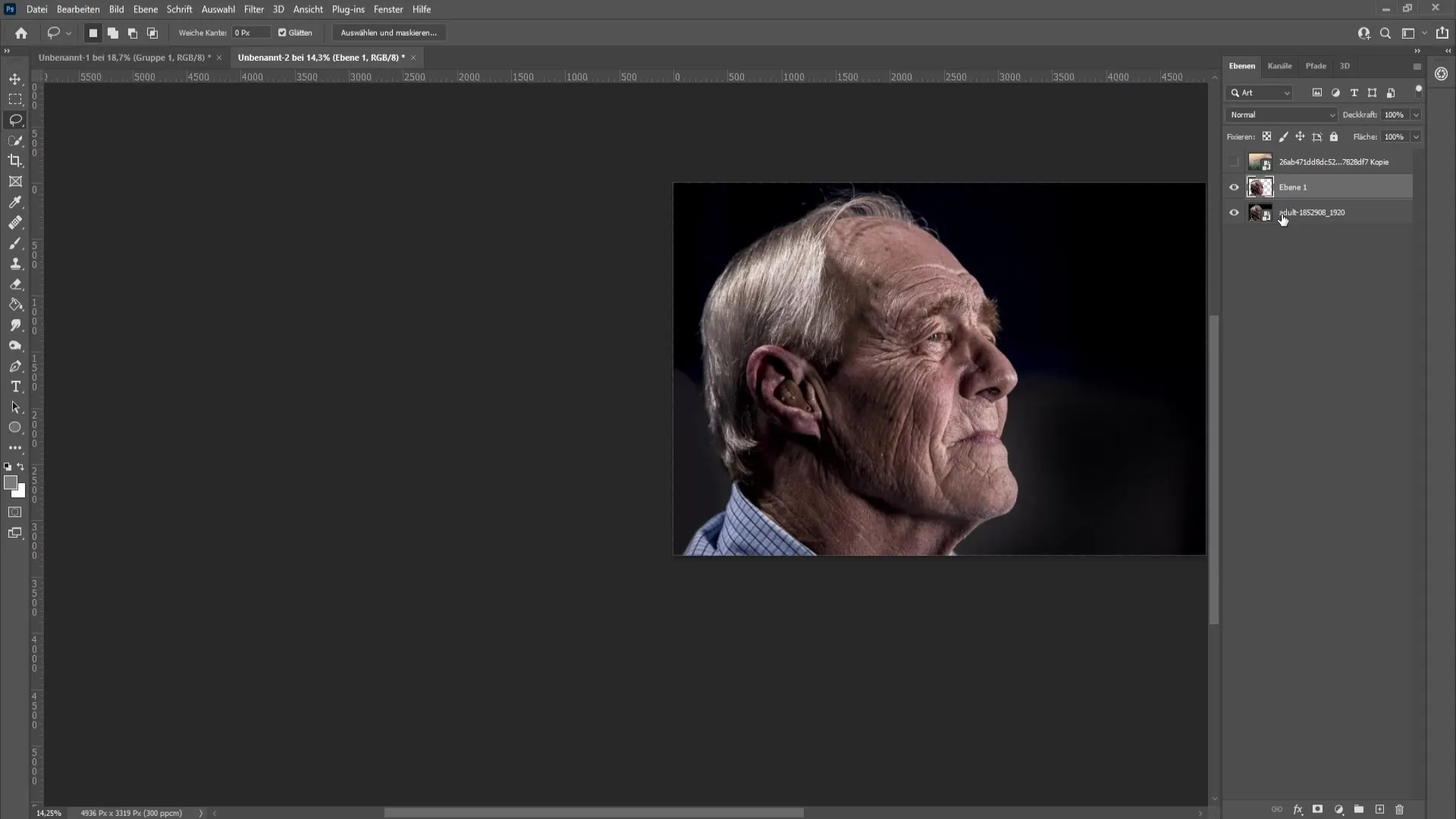Open the Ebene menu in menu bar
The height and width of the screenshot is (819, 1456).
click(145, 9)
